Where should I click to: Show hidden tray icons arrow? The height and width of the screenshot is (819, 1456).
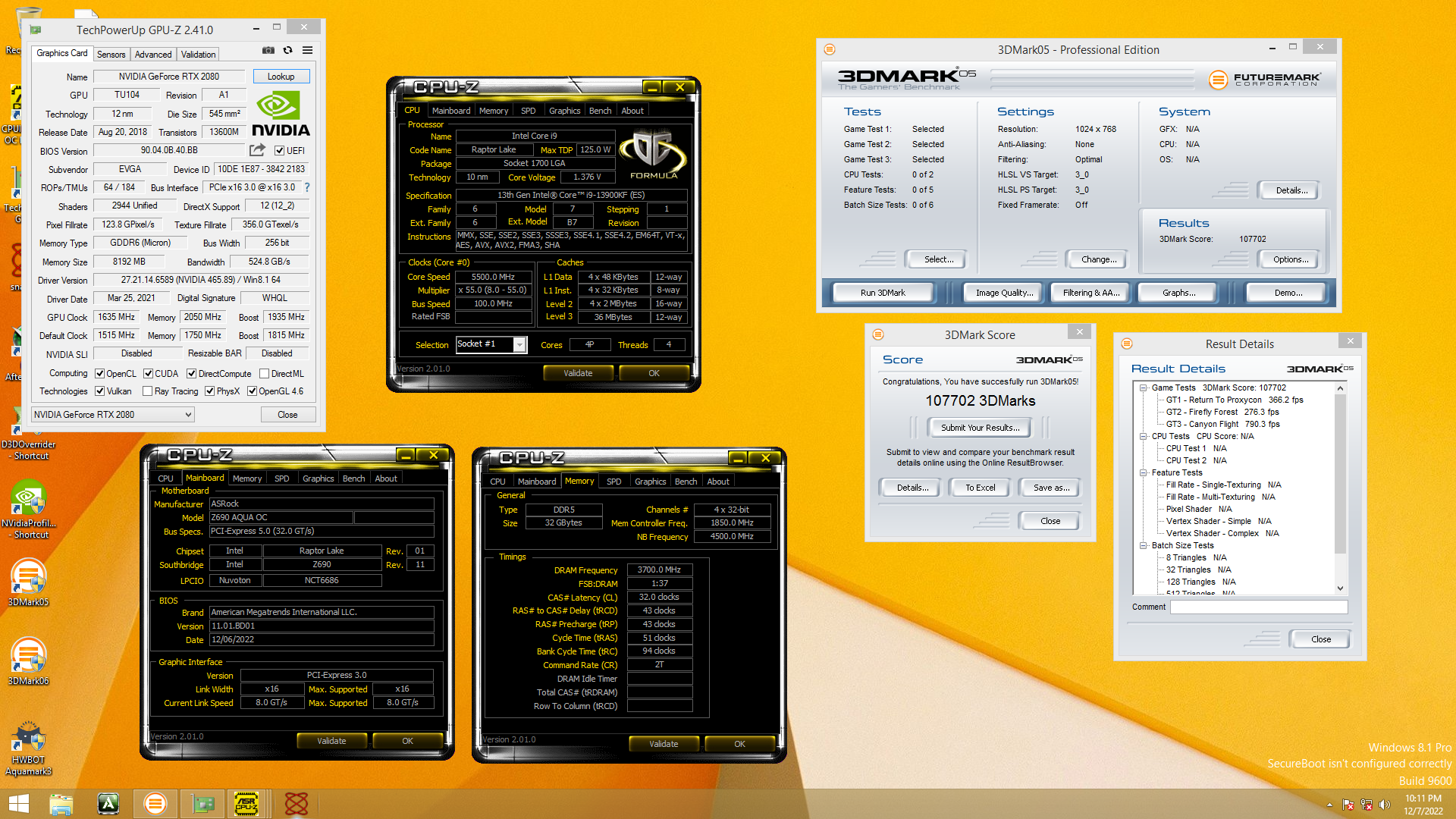click(x=1329, y=805)
